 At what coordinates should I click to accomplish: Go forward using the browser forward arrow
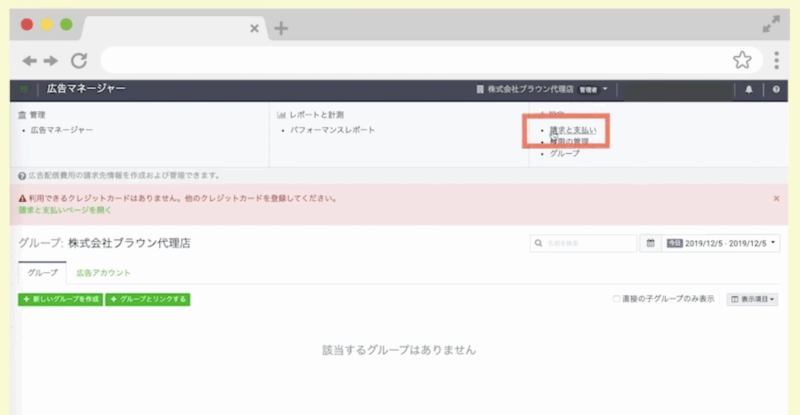[51, 61]
